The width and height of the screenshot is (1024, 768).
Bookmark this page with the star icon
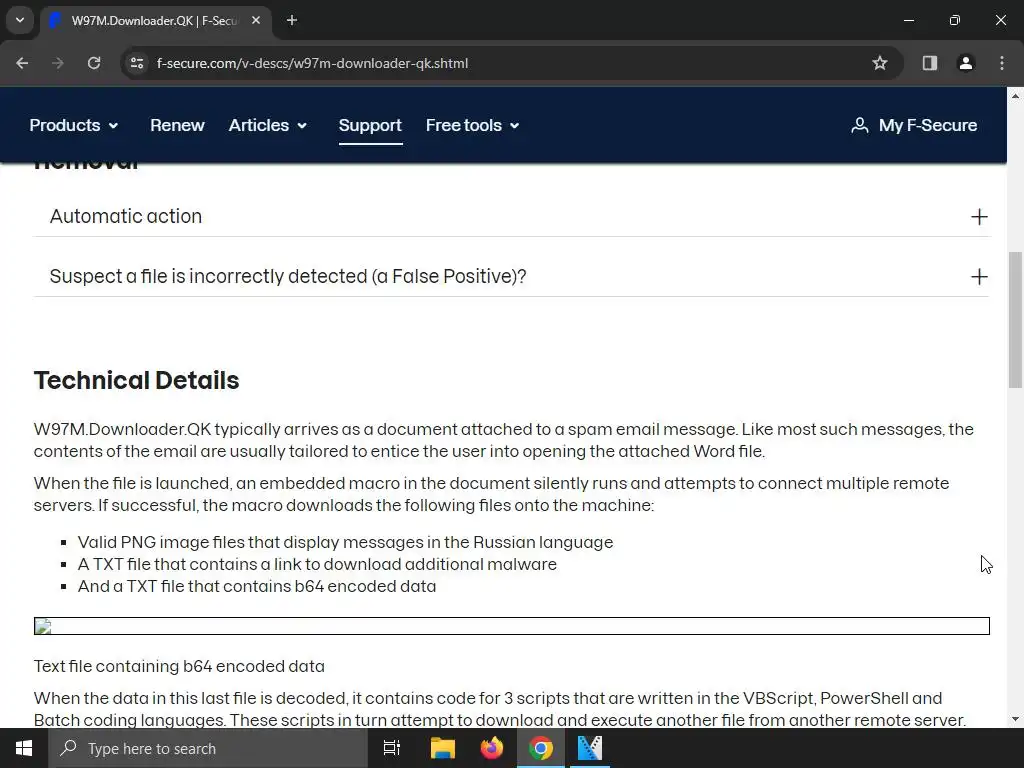tap(880, 63)
